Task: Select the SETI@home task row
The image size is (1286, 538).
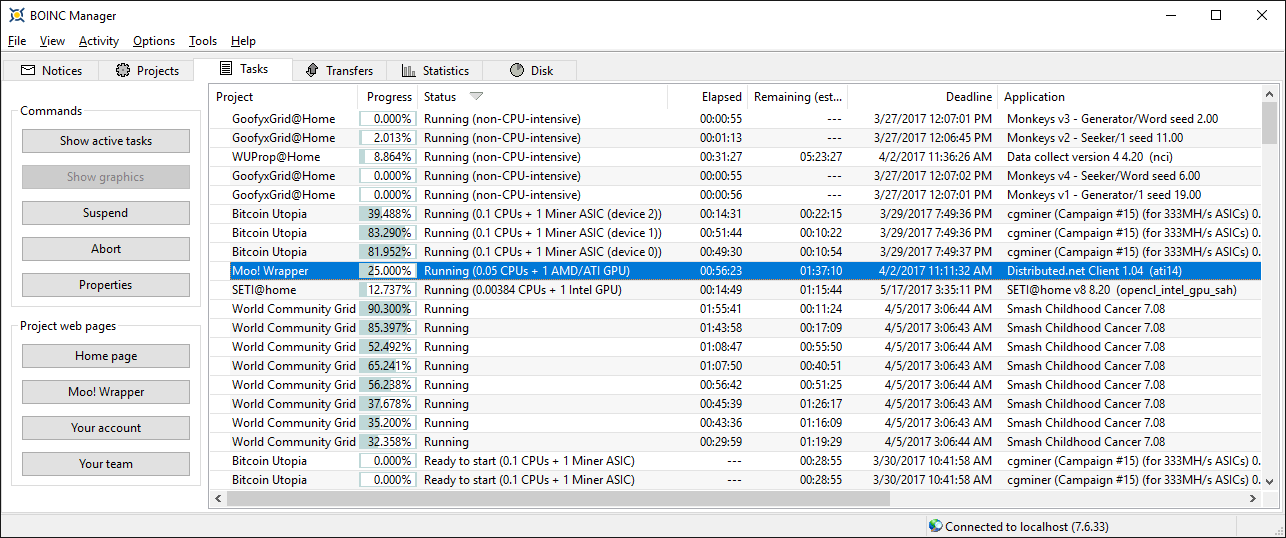Action: coord(600,290)
